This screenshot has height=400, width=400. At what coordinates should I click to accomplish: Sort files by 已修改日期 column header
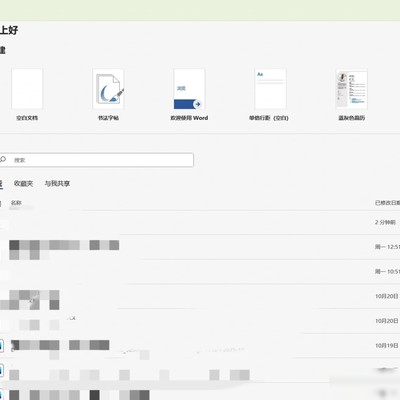387,203
